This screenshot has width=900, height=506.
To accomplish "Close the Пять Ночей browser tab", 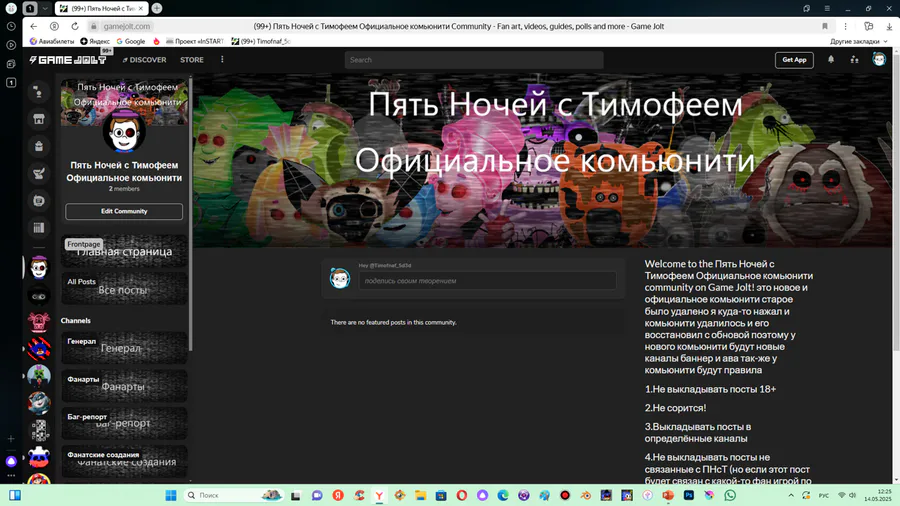I will (141, 9).
